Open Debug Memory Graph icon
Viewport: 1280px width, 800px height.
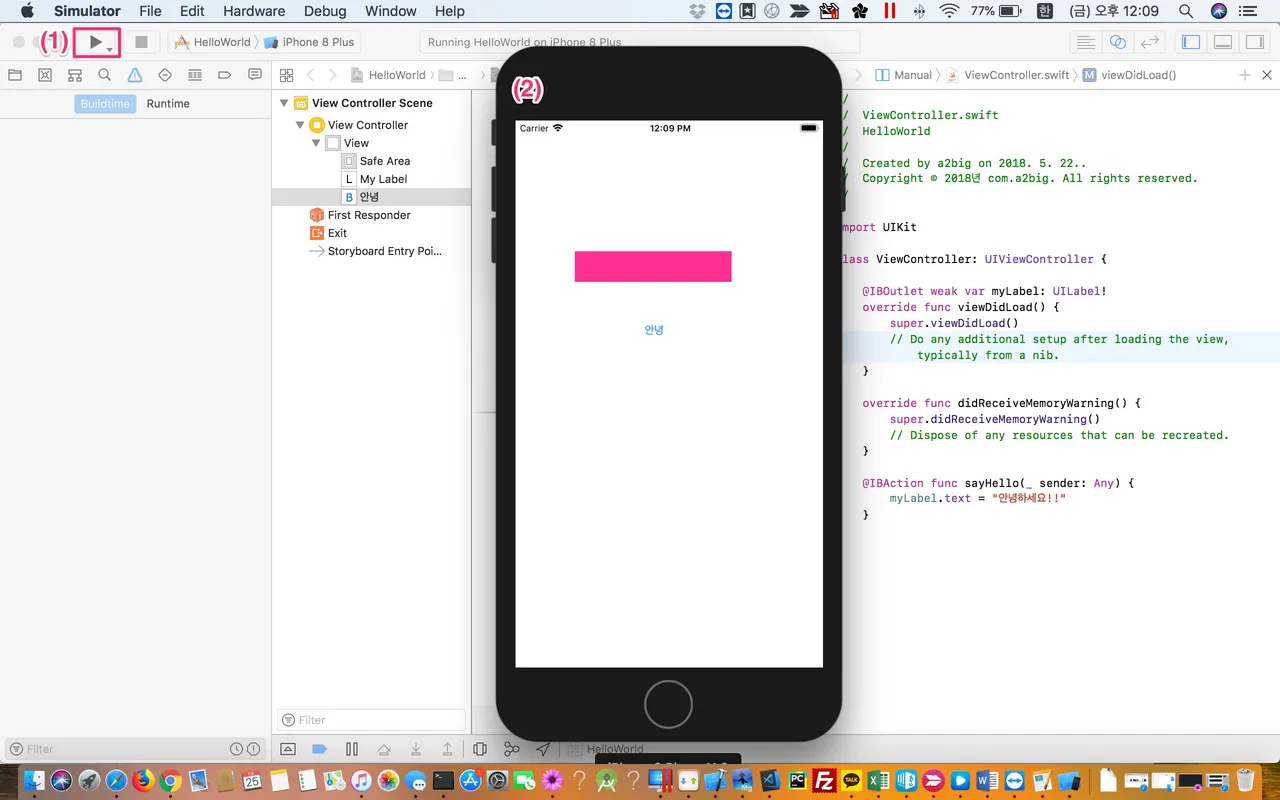(512, 749)
